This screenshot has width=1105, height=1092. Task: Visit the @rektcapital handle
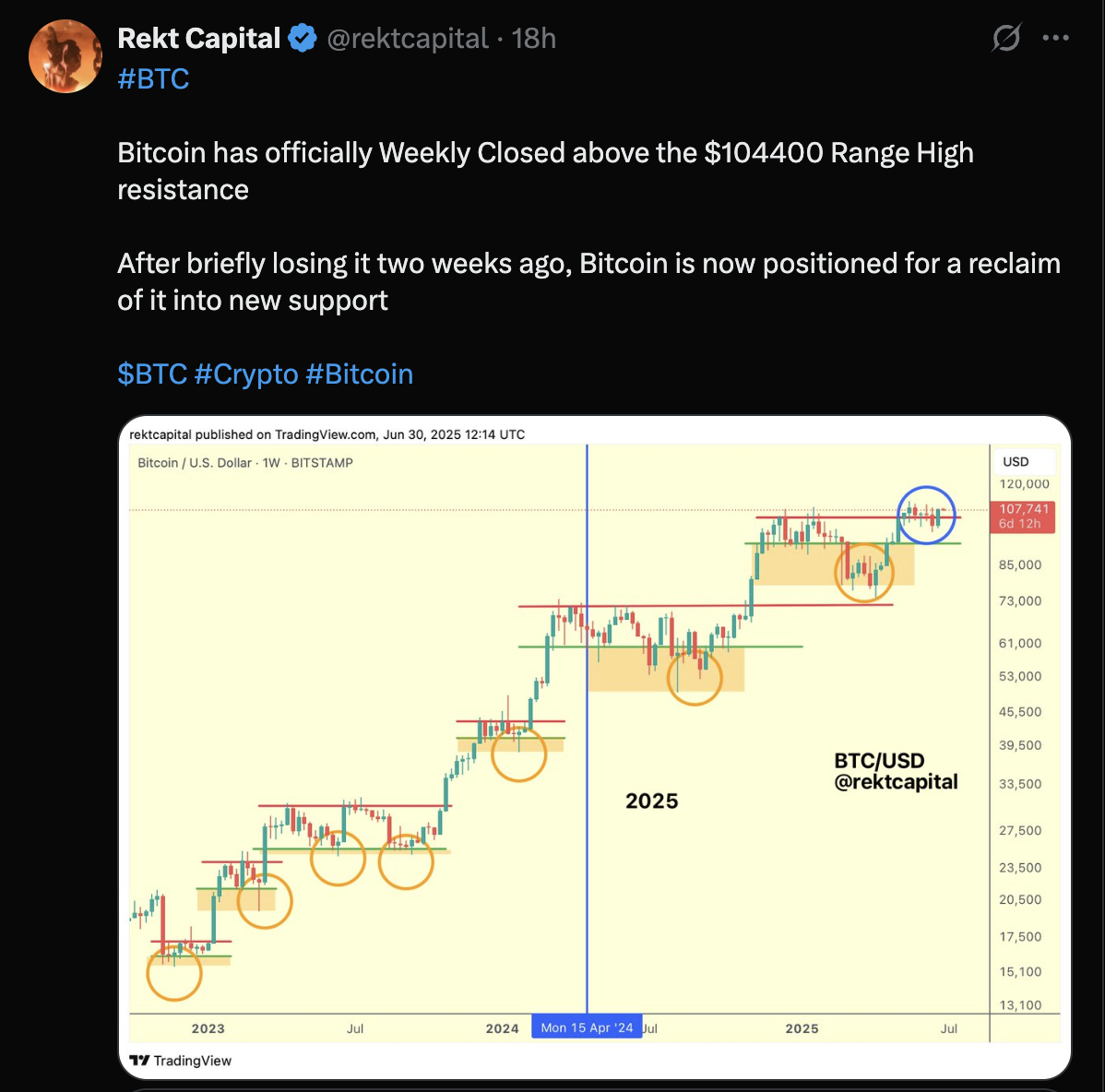click(407, 38)
